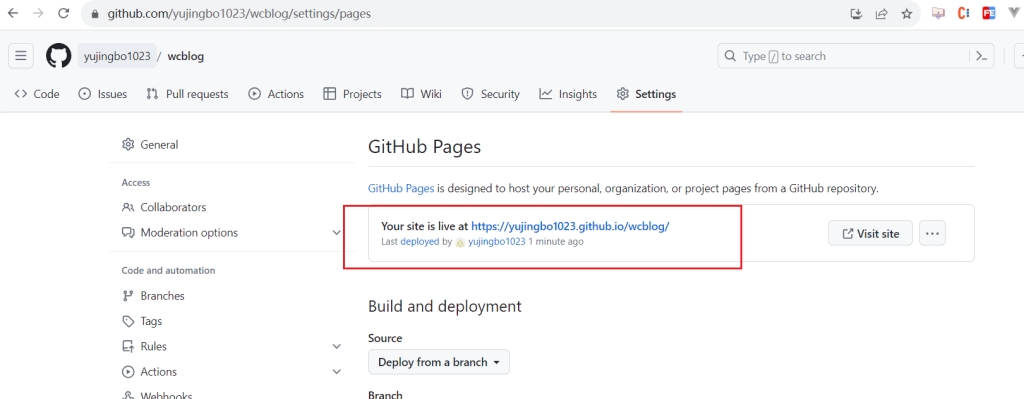Go to the Insights tab
Viewport: 1024px width, 399px height.
568,94
